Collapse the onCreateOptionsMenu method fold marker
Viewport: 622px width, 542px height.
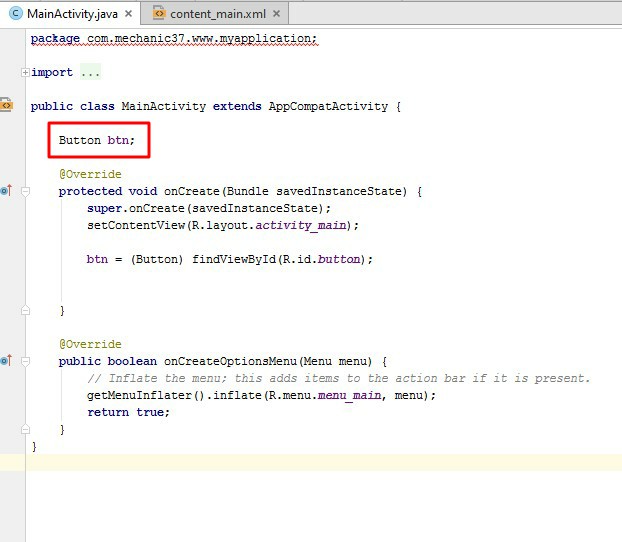(25, 361)
